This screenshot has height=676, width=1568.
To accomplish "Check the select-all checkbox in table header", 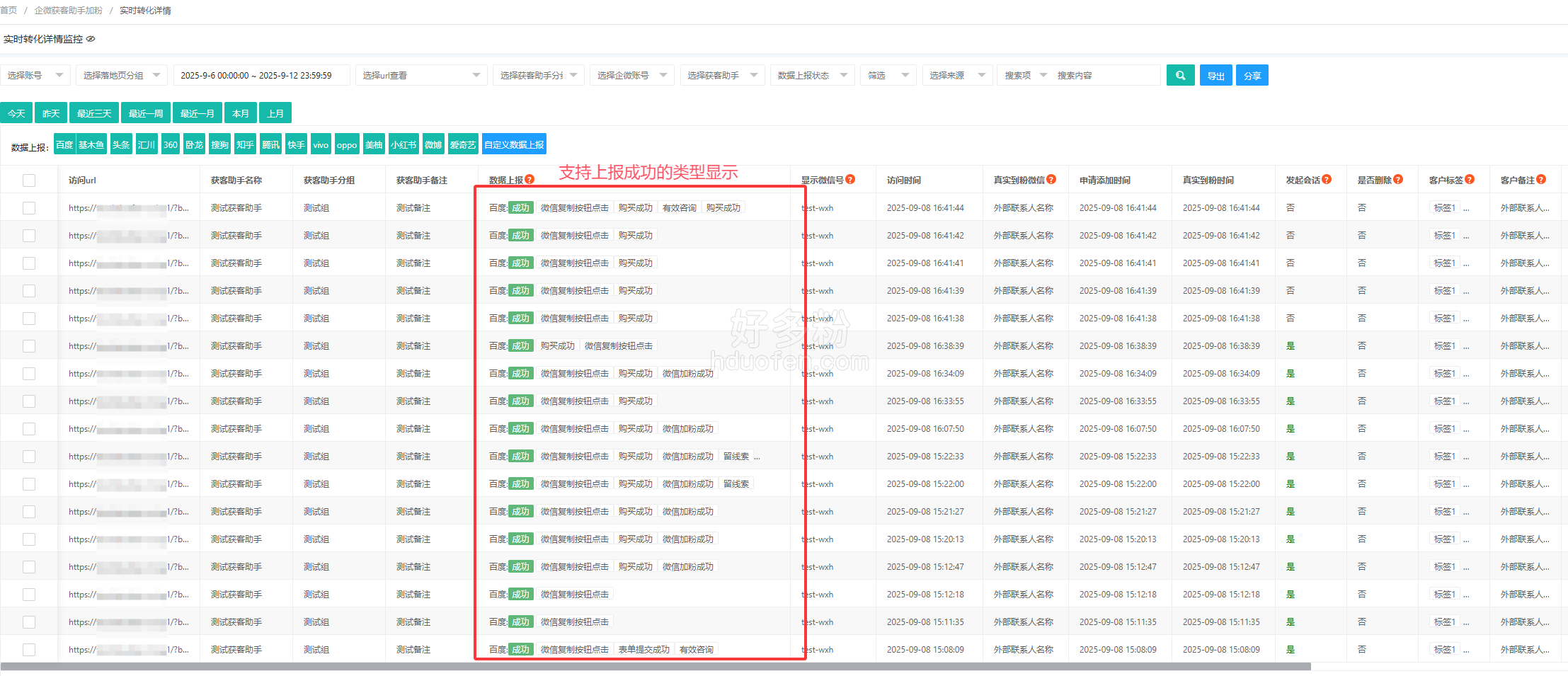I will pos(29,181).
